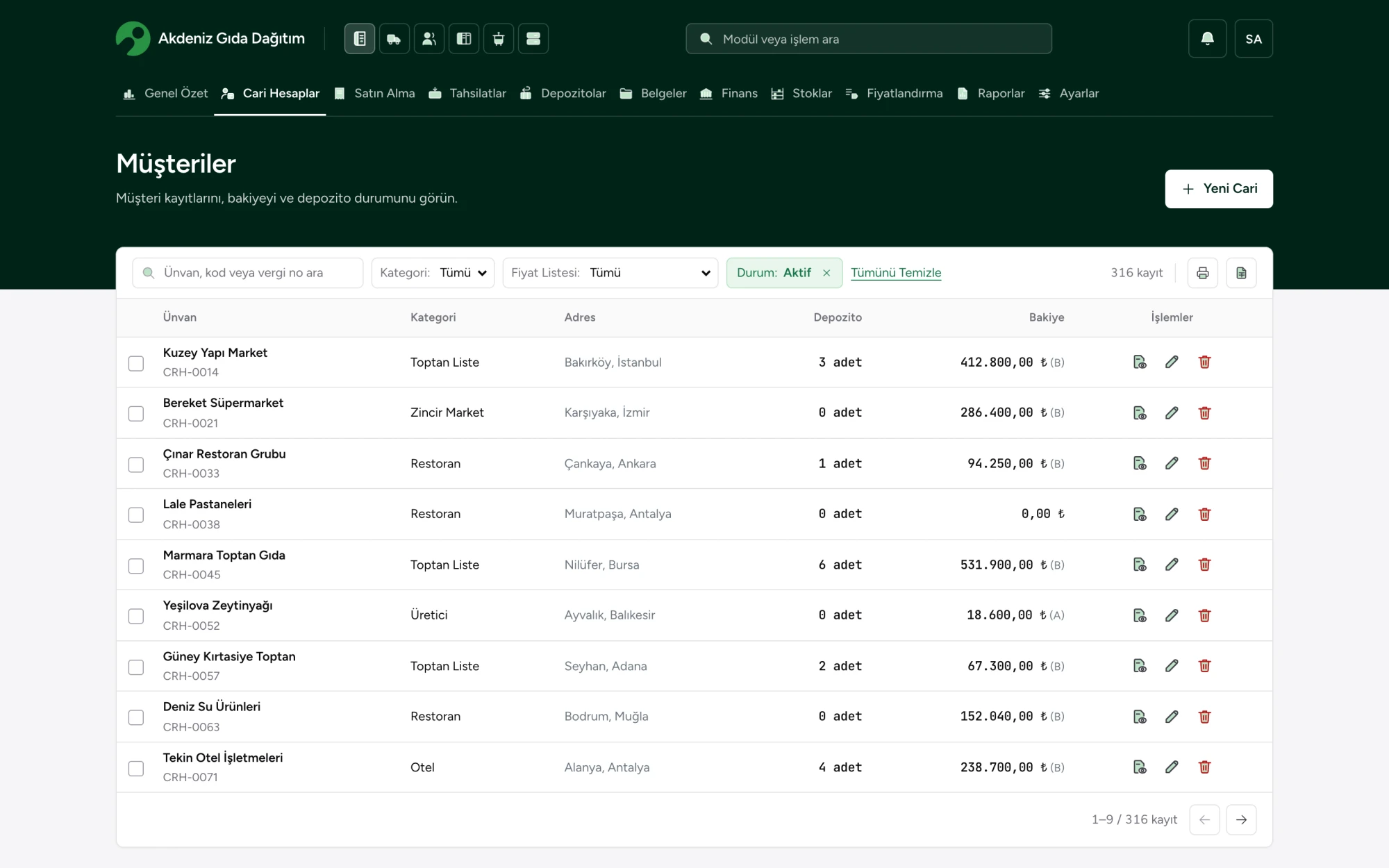Click the Yeni Cari button
1389x868 pixels.
pyautogui.click(x=1219, y=189)
